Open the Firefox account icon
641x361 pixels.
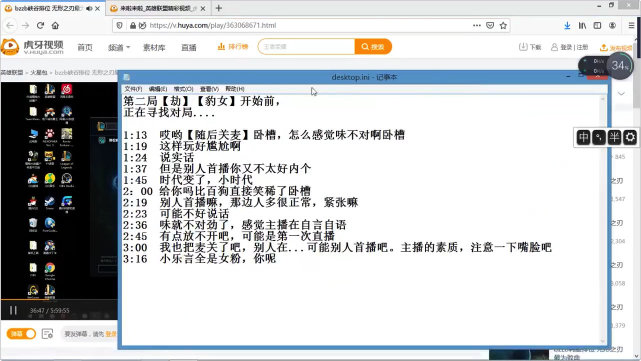[612, 26]
